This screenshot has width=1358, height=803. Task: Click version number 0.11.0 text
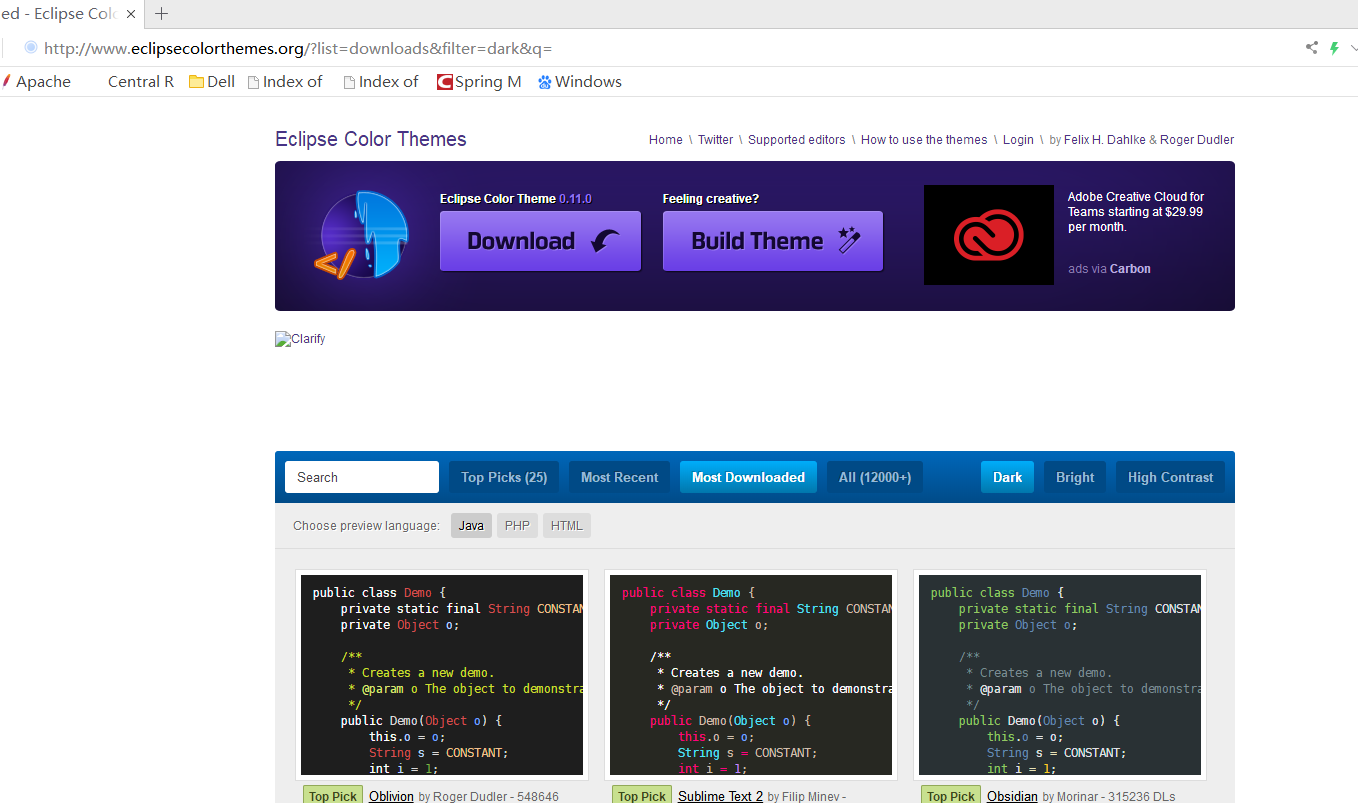click(x=575, y=199)
